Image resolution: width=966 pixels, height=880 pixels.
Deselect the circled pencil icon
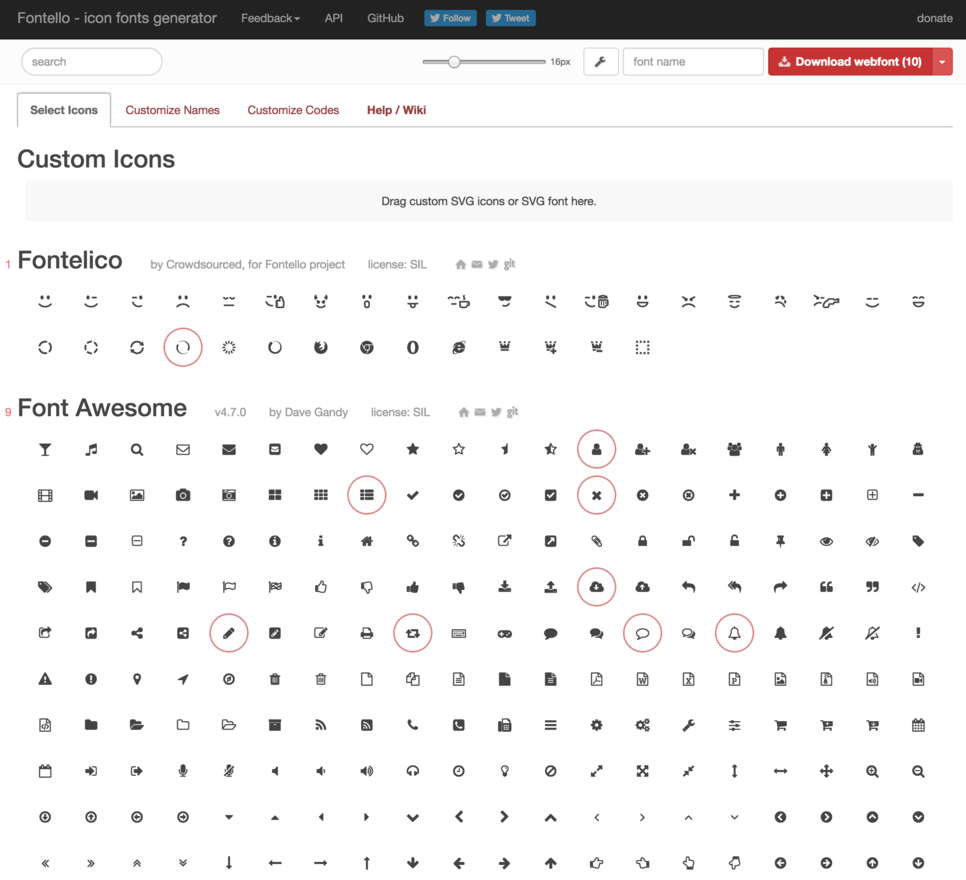coord(229,633)
